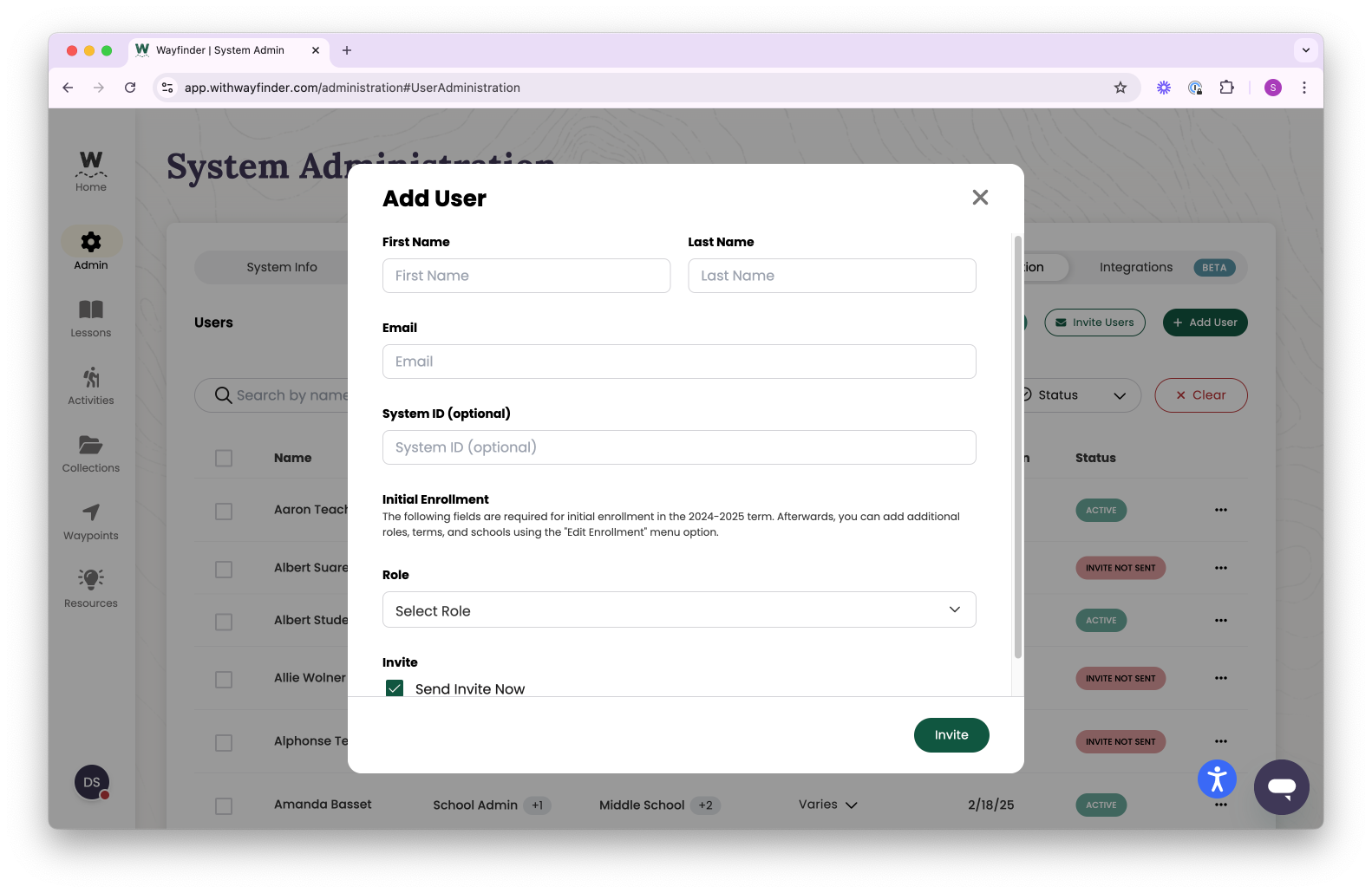
Task: Click the dialog scrollbar
Action: (x=1017, y=446)
